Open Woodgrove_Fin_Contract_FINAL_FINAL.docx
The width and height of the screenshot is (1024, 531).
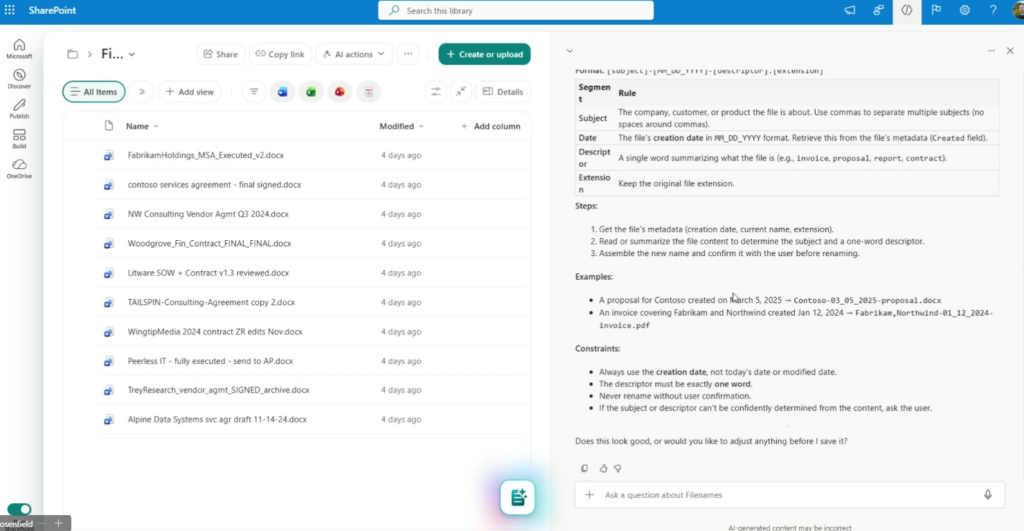(x=209, y=244)
